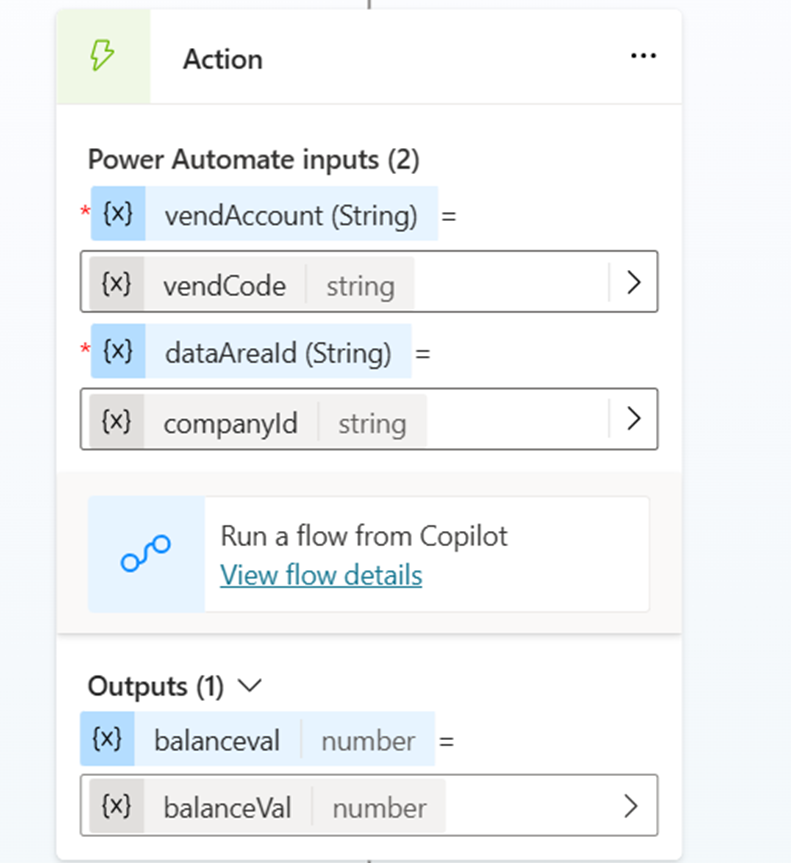Click the vendCode variable icon
The height and width of the screenshot is (863, 791).
pyautogui.click(x=116, y=285)
